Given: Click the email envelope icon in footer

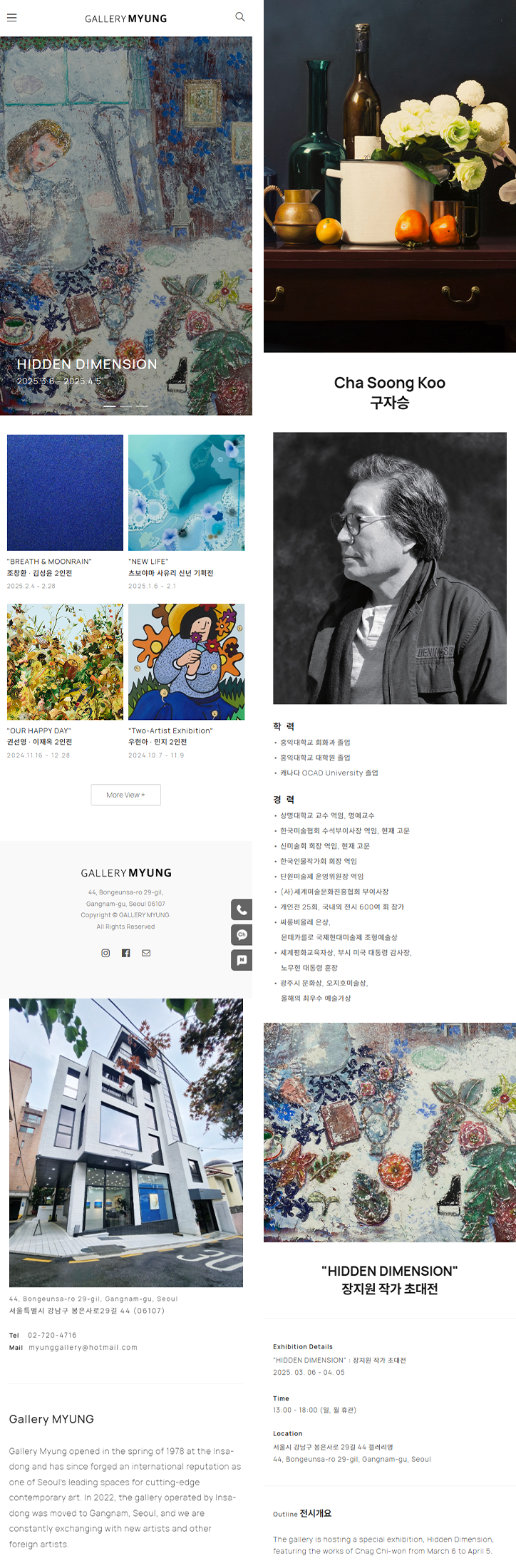Looking at the screenshot, I should pos(146,953).
